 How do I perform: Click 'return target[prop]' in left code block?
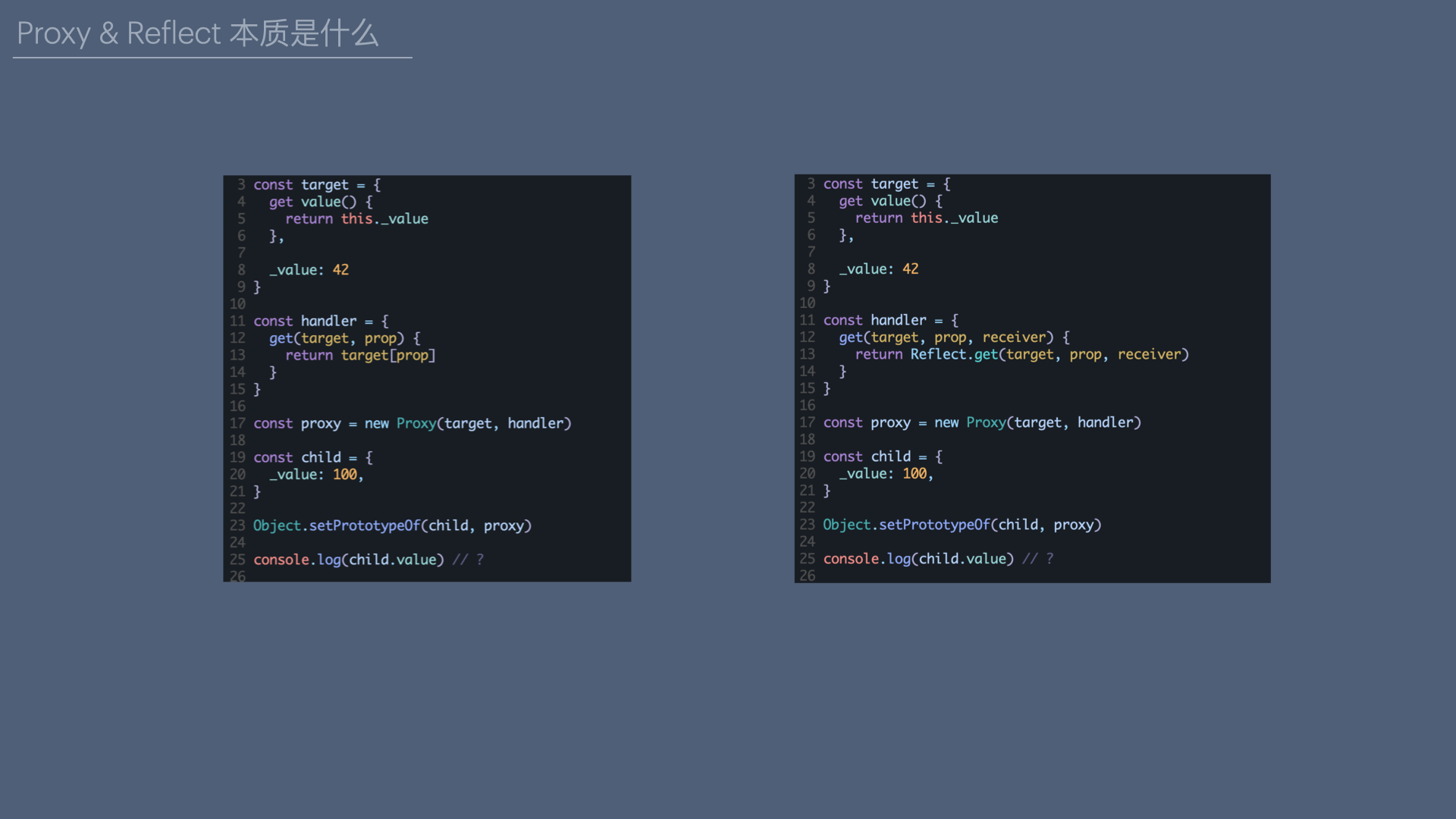tap(360, 355)
